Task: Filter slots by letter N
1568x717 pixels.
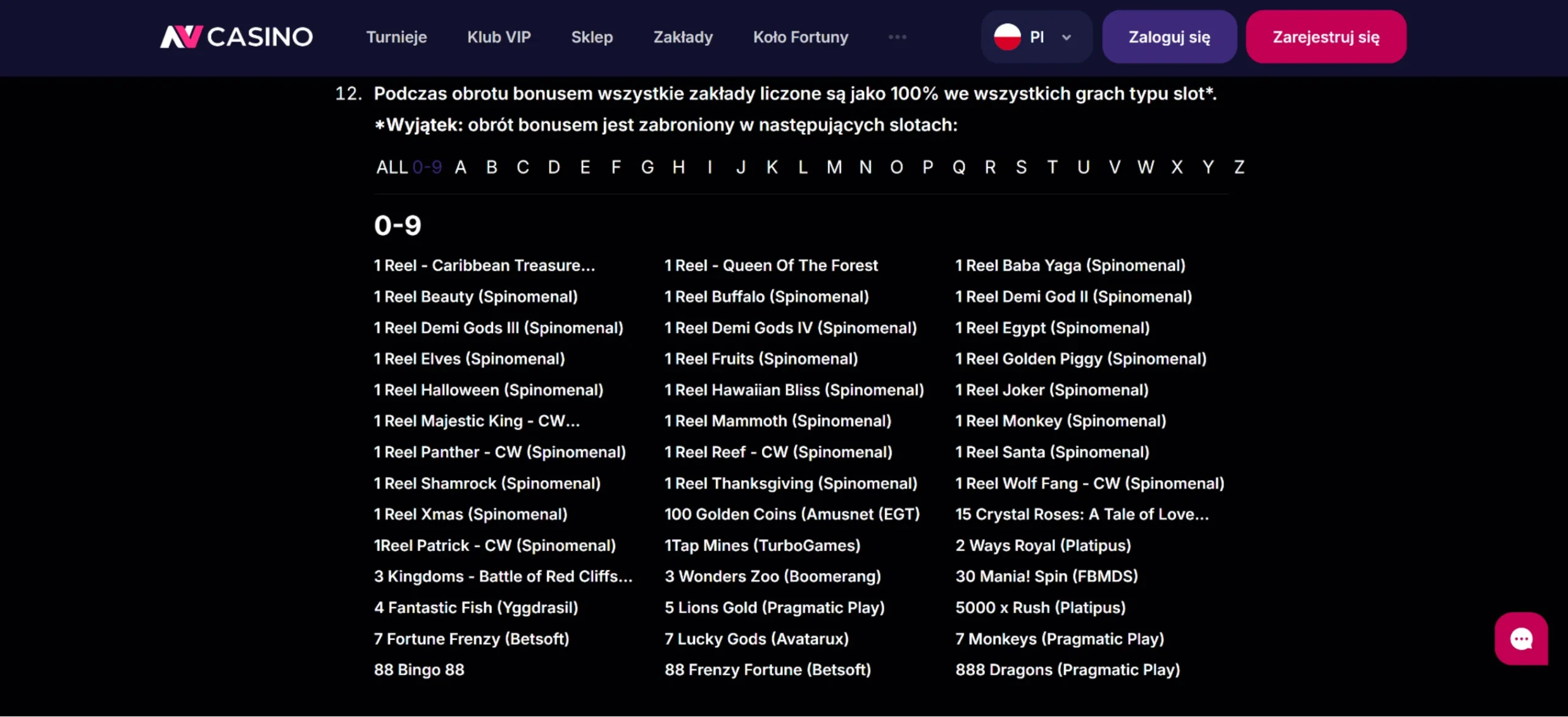Action: point(865,167)
